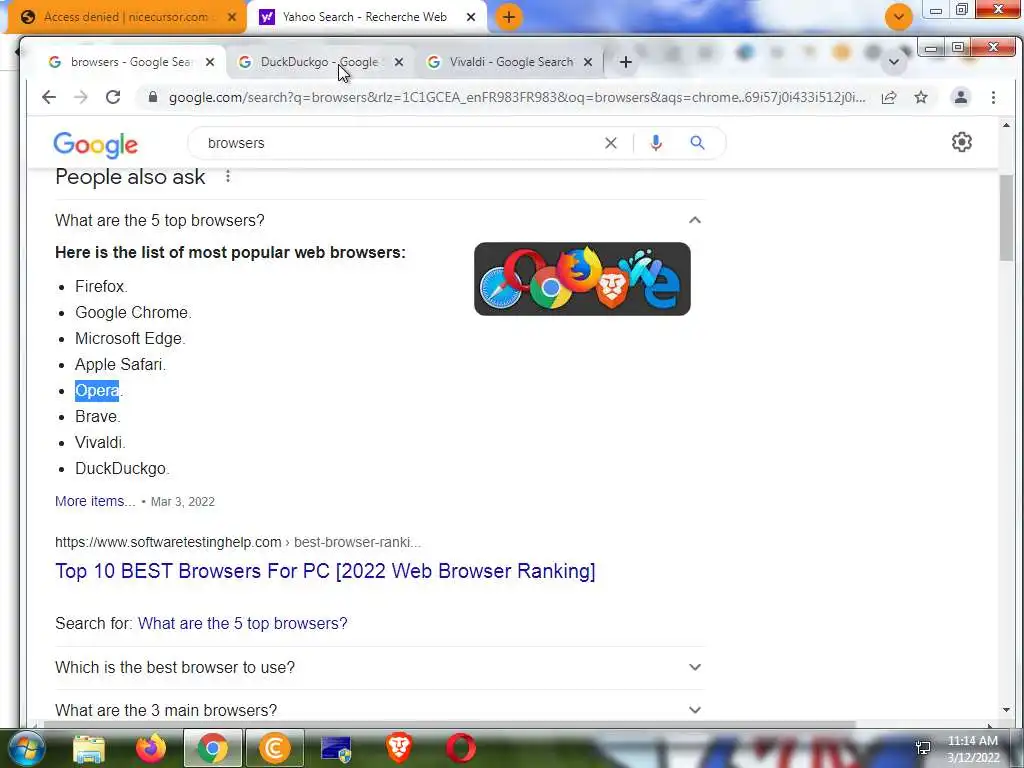Click the softwaretestinghelp.com URL

click(x=238, y=542)
